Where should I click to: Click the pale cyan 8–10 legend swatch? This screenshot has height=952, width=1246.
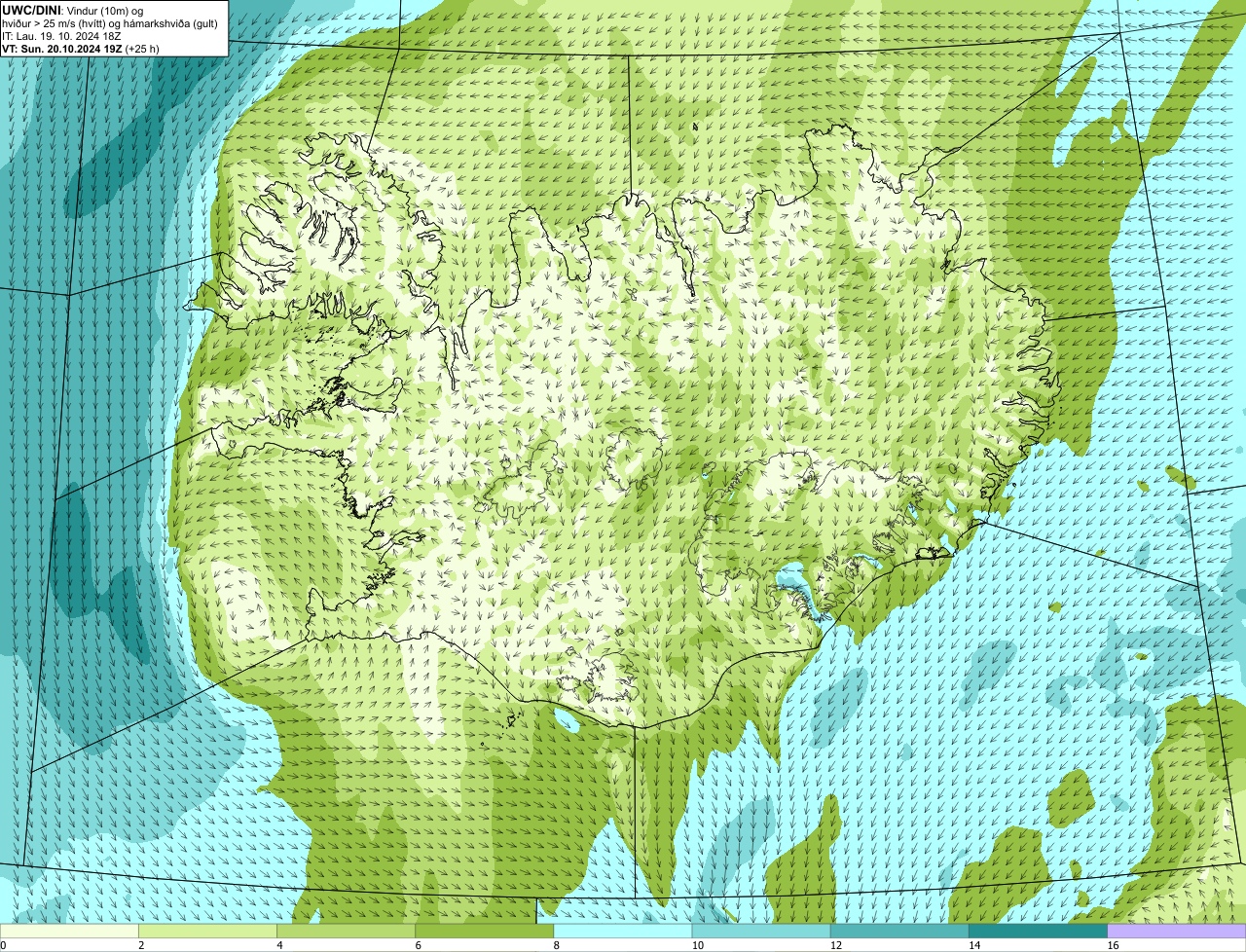tap(623, 931)
